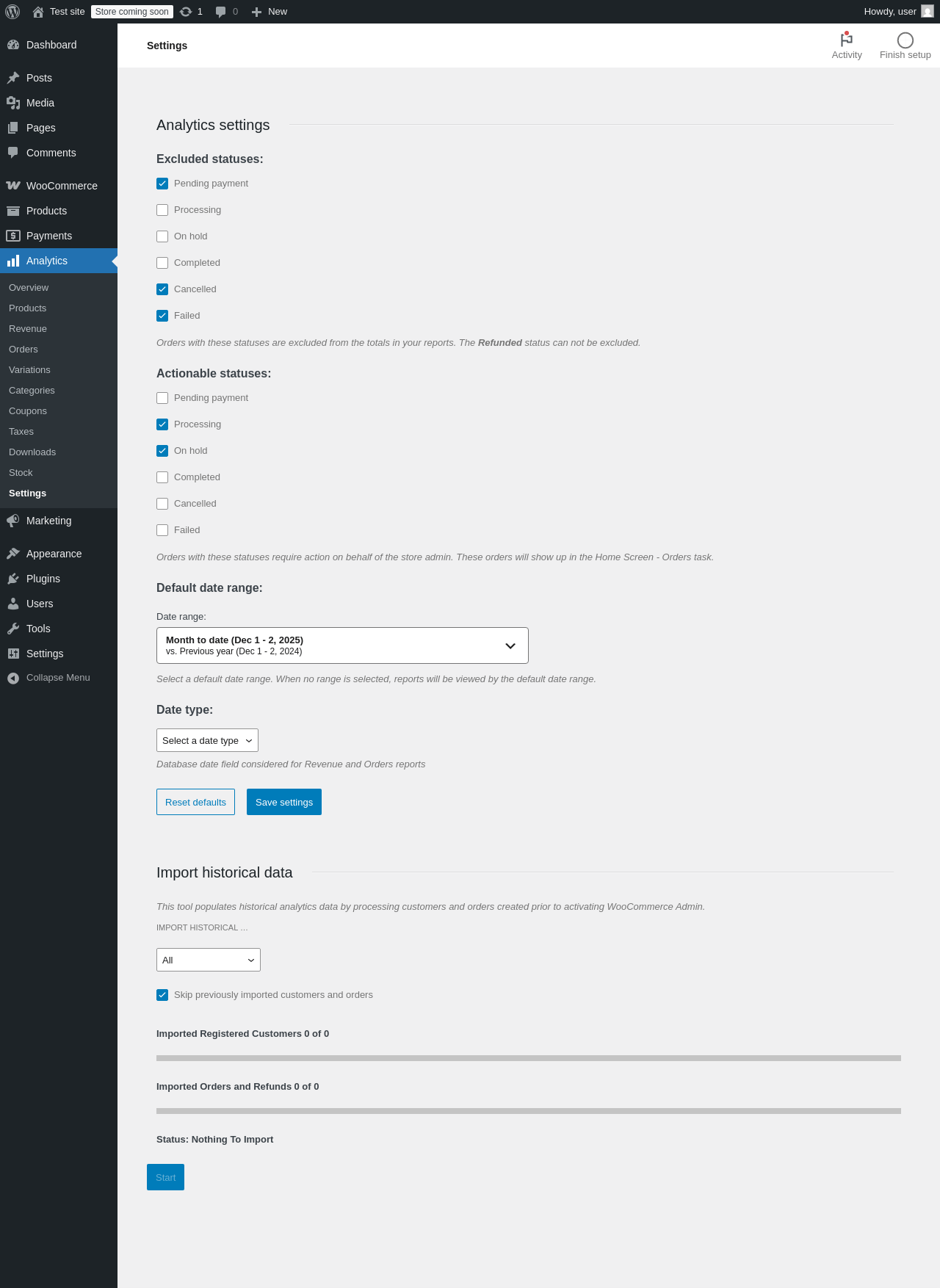Expand the Month to date range dropdown
The image size is (940, 1288).
coord(342,645)
